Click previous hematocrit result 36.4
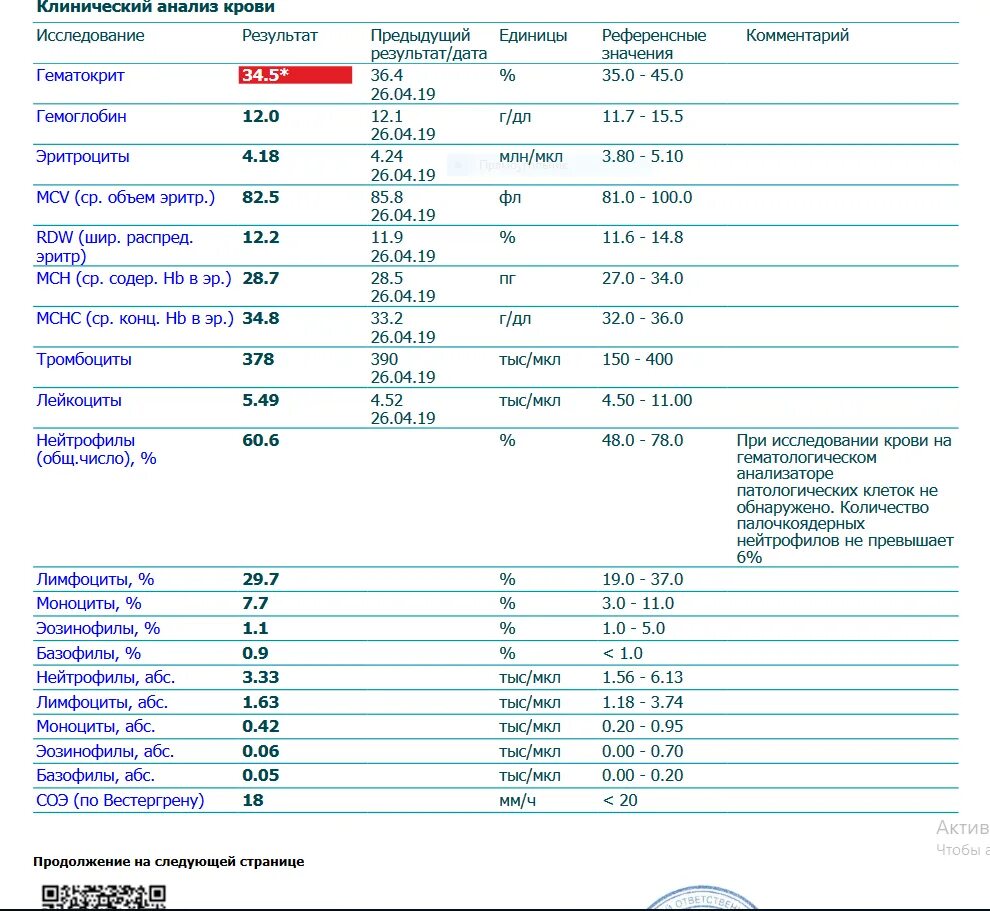Viewport: 990px width, 911px height. tap(386, 76)
